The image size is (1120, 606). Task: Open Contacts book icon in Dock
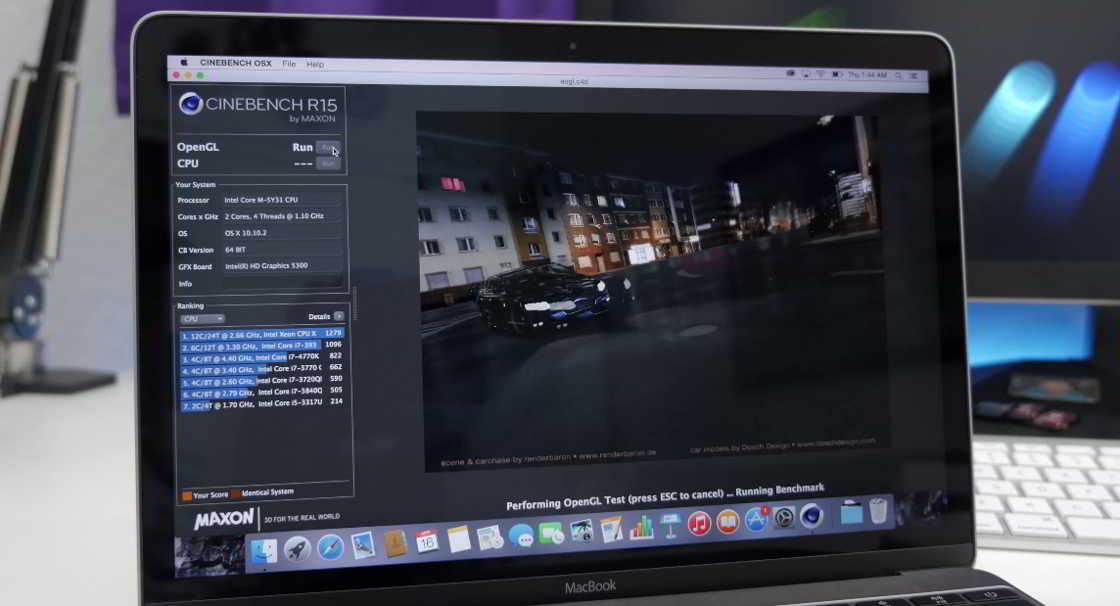point(395,544)
